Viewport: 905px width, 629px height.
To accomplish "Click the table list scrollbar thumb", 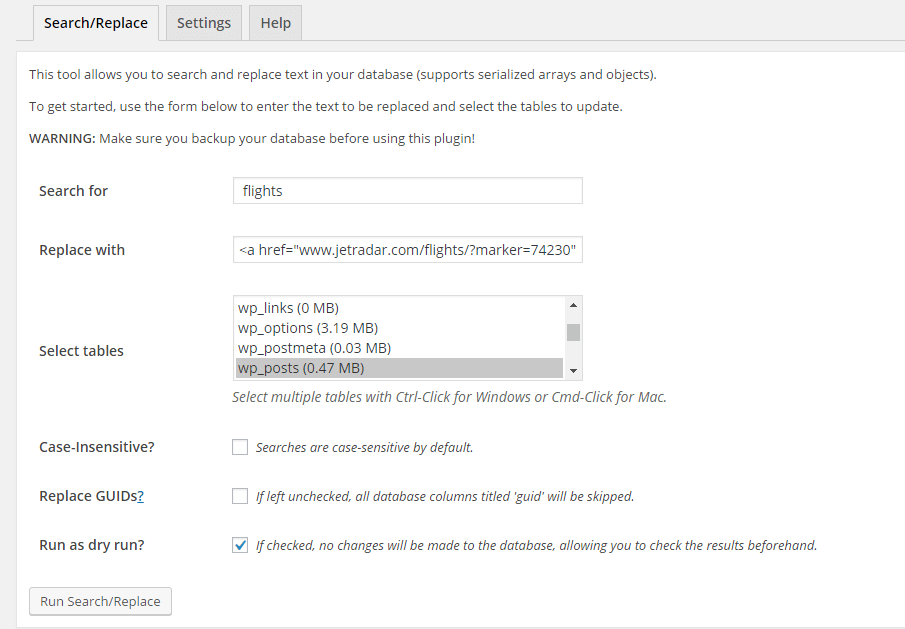I will (x=573, y=333).
